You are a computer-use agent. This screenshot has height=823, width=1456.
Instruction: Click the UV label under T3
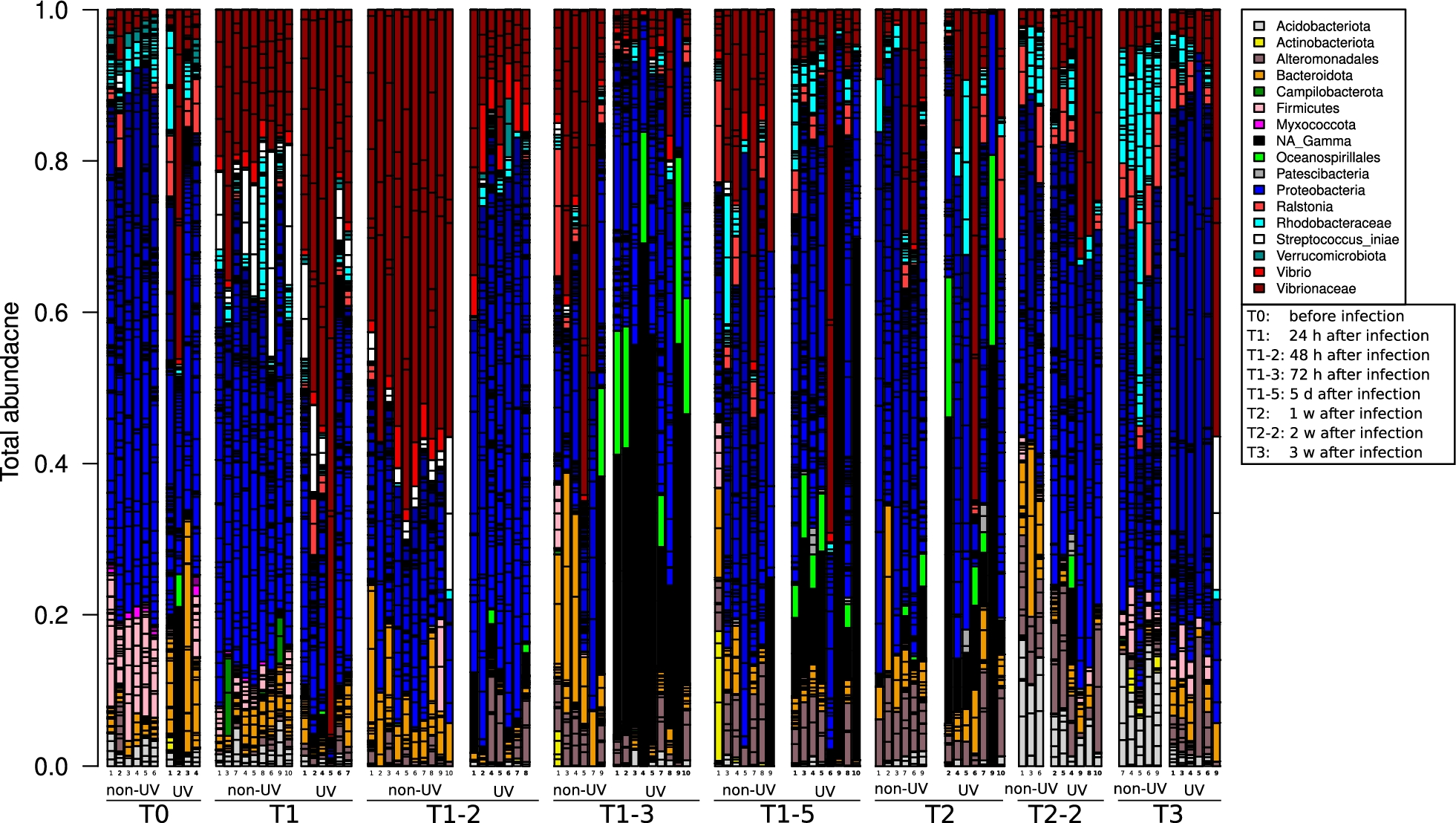(1194, 790)
